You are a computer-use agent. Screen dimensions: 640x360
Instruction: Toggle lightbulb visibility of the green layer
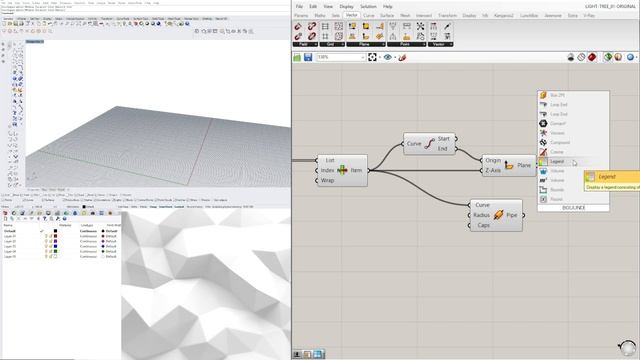click(46, 251)
